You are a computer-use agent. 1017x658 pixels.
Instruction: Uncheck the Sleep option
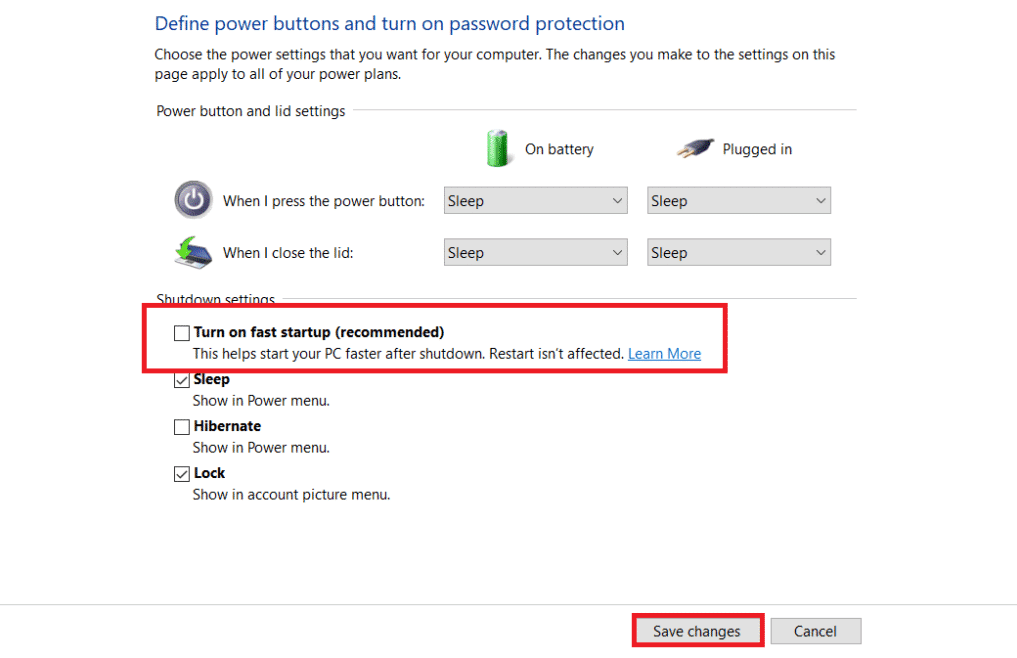[182, 379]
